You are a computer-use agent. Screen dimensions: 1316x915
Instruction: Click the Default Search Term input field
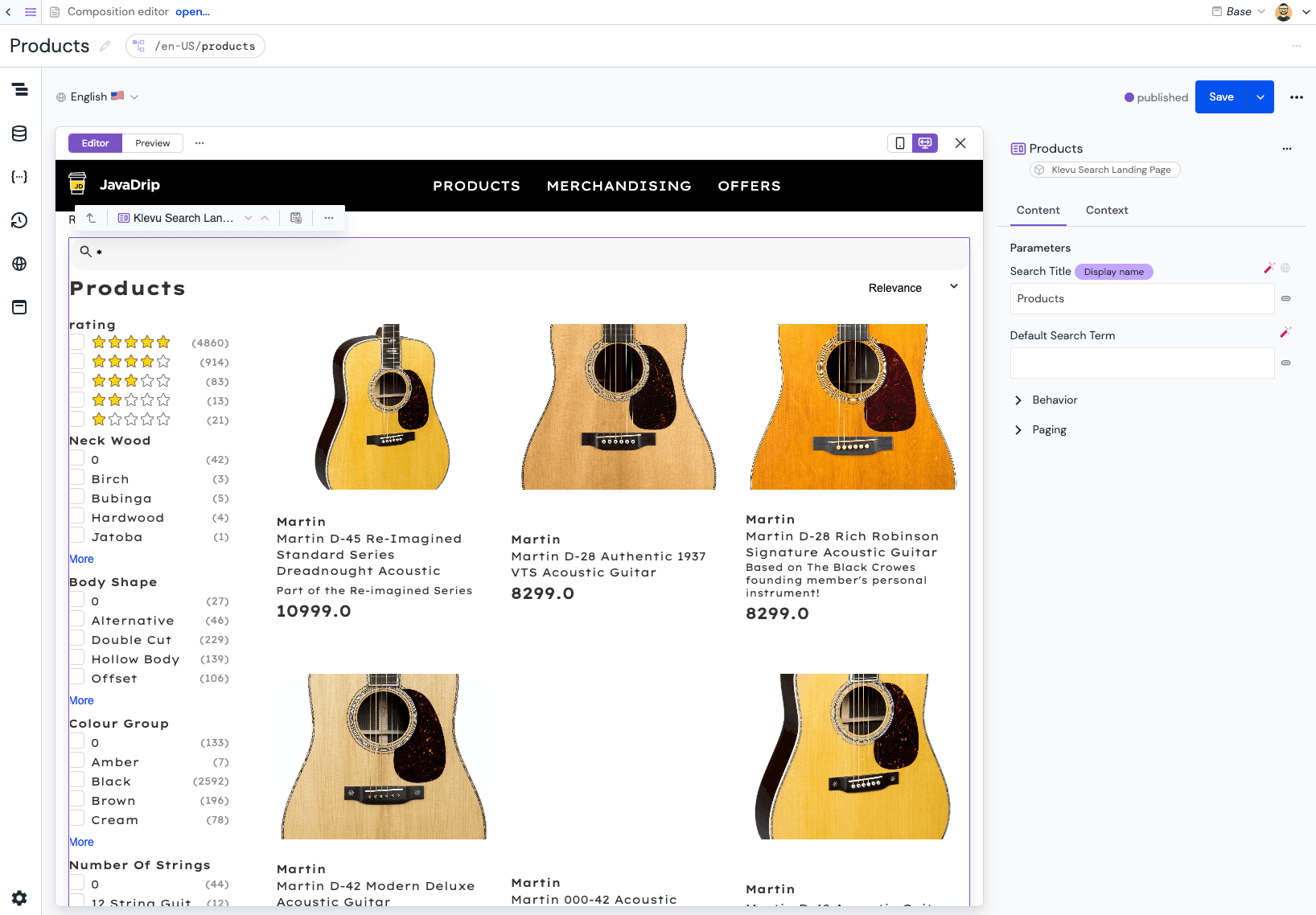point(1142,363)
